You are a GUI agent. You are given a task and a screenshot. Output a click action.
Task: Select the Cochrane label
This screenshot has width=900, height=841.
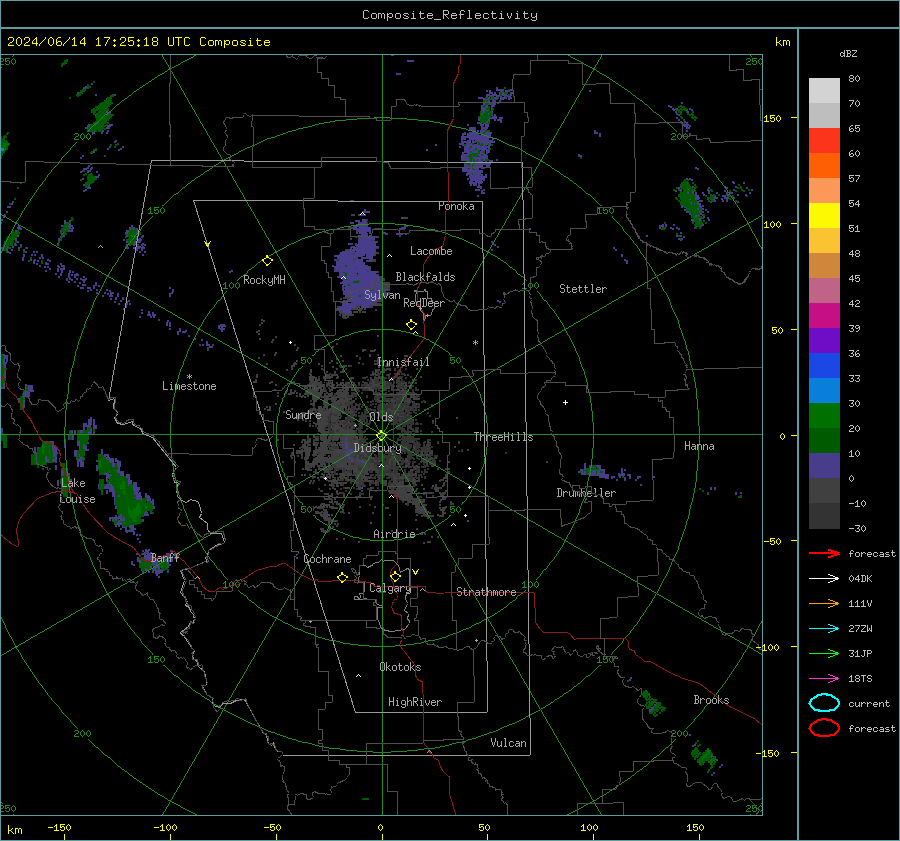[327, 559]
